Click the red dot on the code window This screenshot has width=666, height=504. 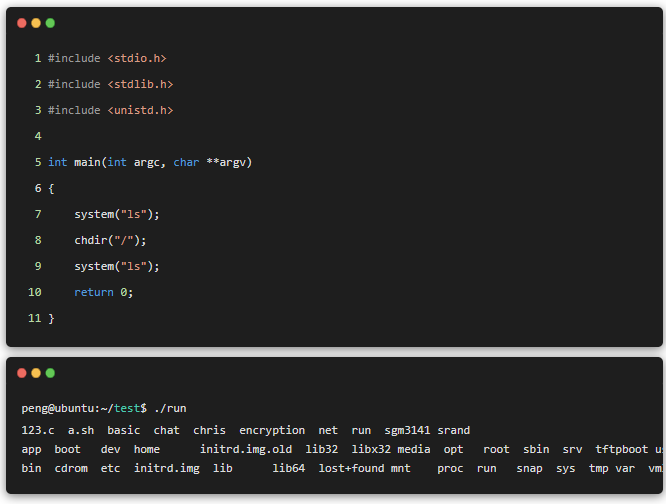click(22, 23)
